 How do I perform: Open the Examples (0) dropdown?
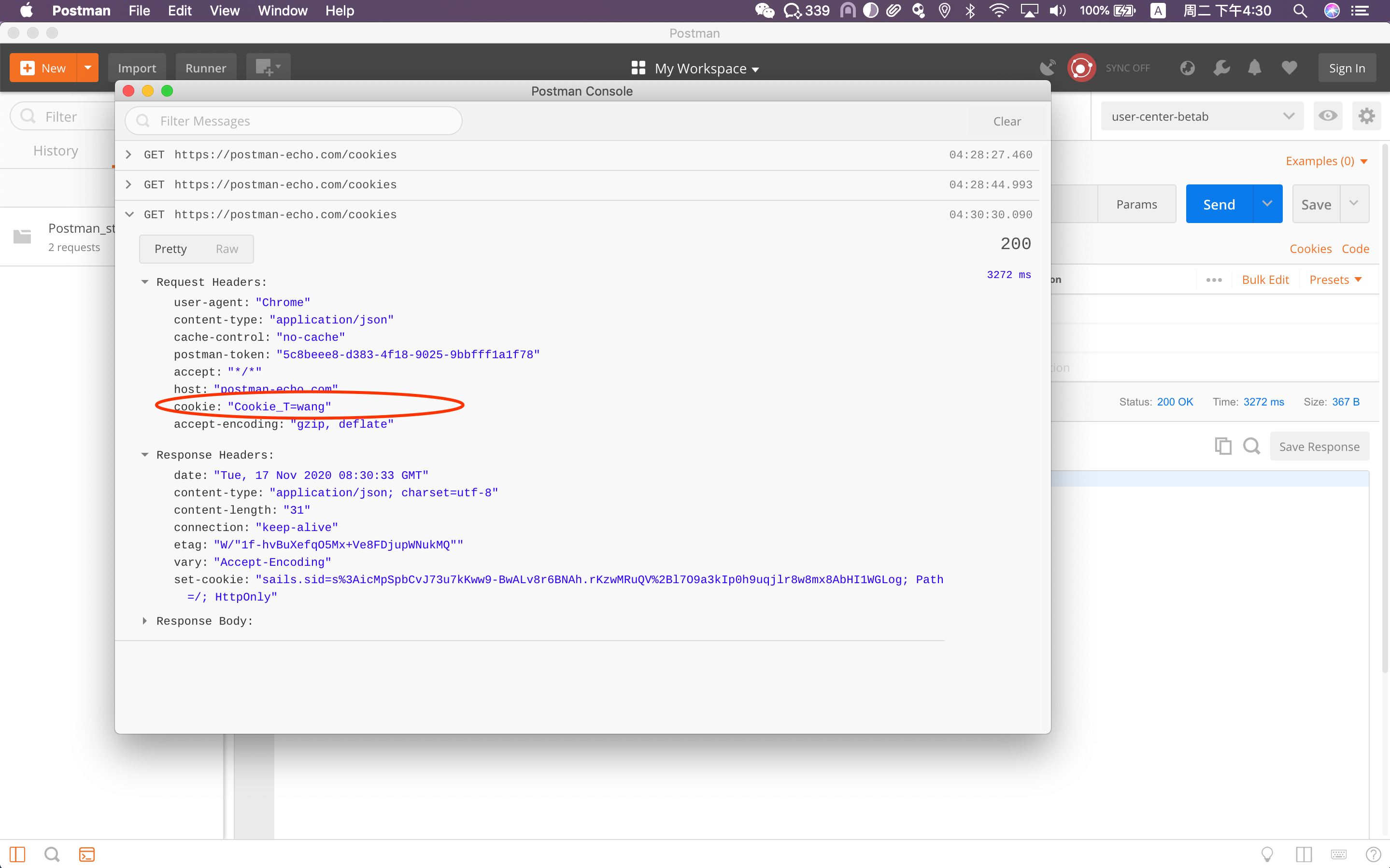[x=1326, y=161]
